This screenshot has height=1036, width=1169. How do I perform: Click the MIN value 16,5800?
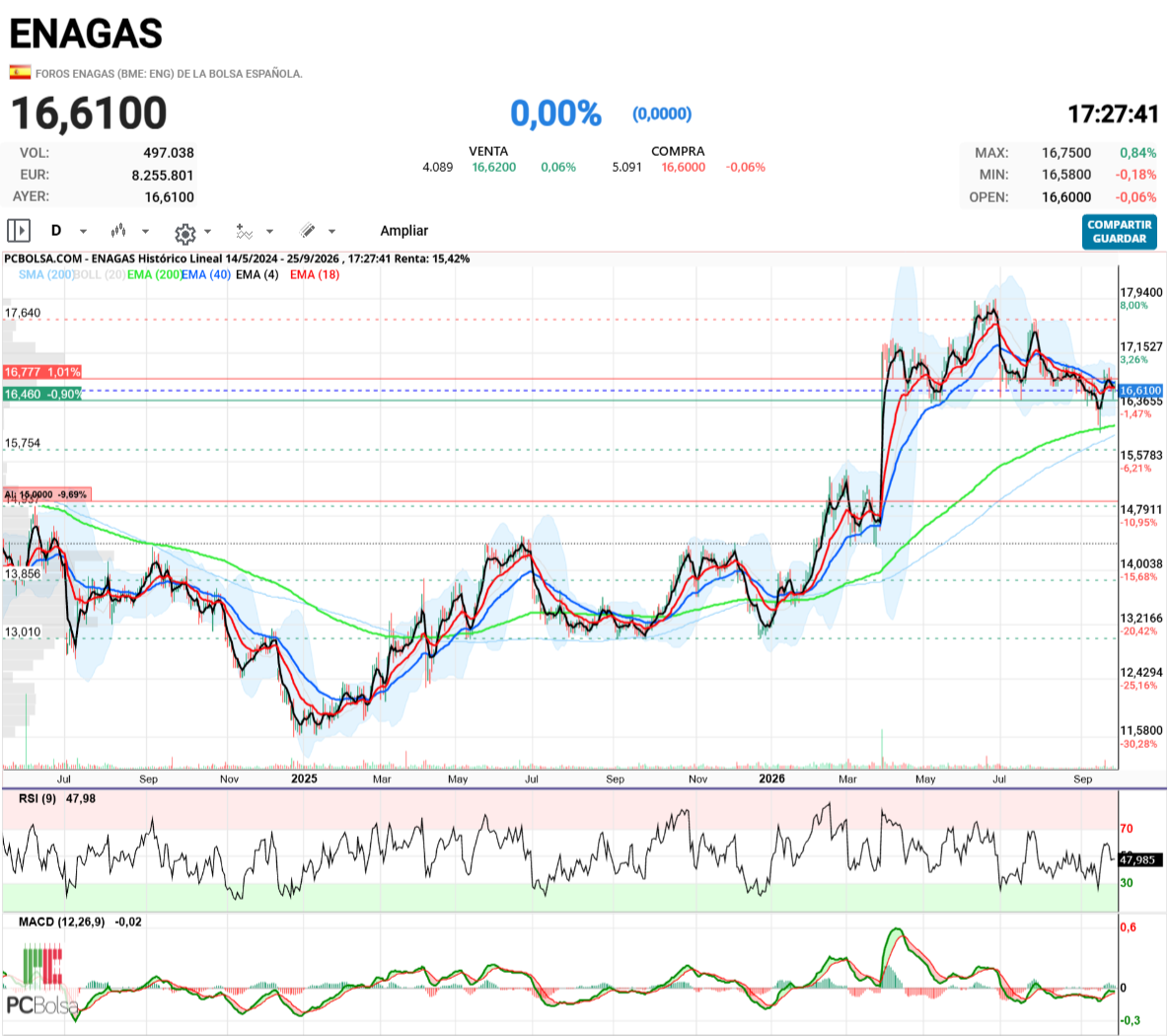(1066, 175)
